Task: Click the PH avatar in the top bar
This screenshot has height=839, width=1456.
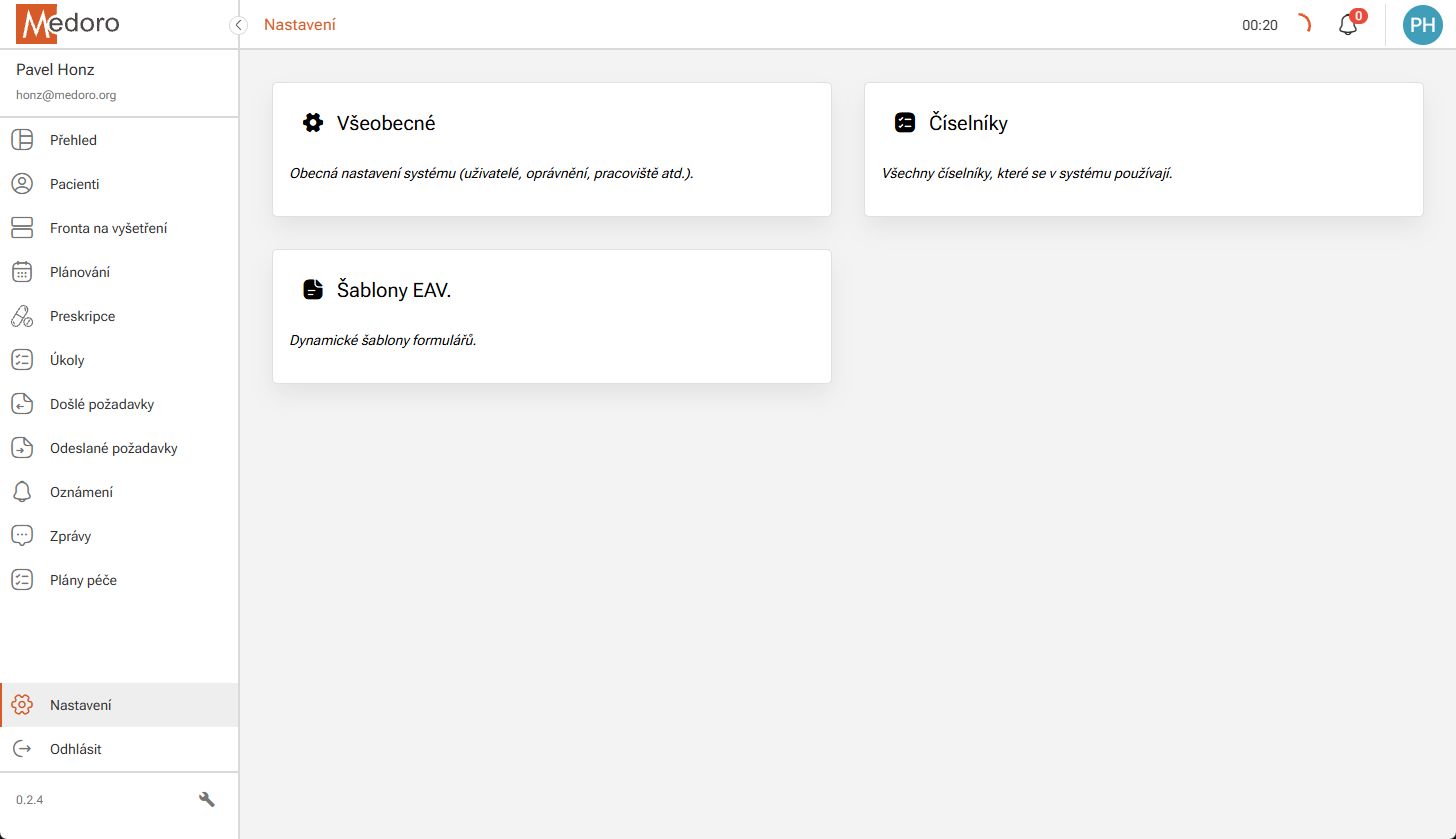Action: point(1422,25)
